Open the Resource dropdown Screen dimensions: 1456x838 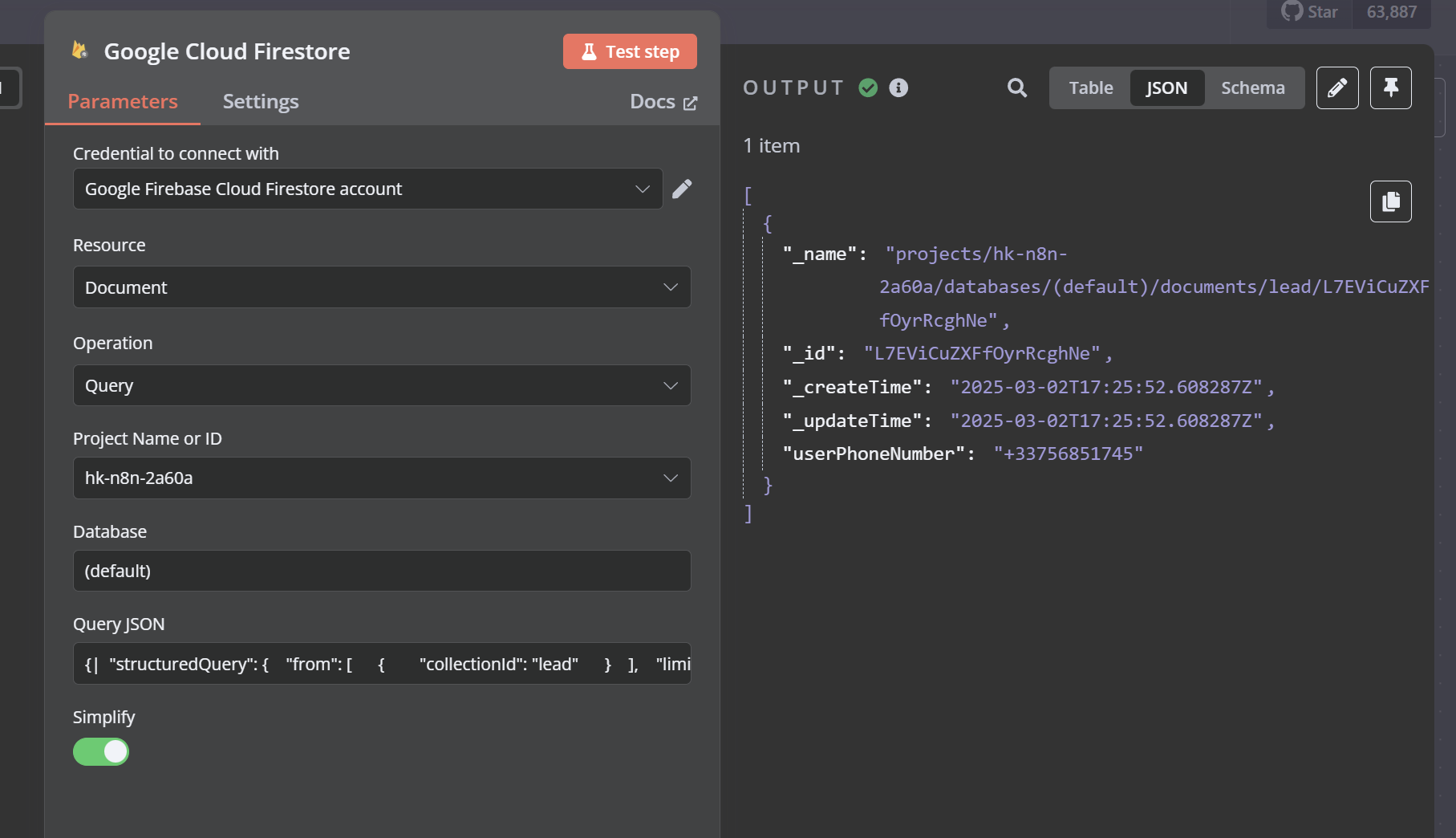click(382, 287)
